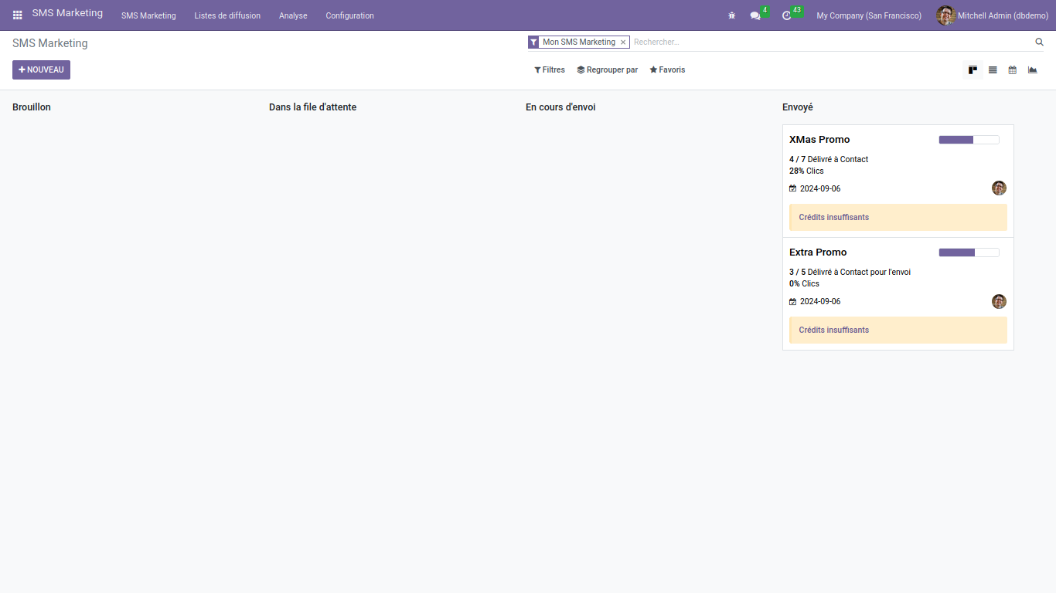Switch to list view
The height and width of the screenshot is (593, 1056).
[992, 70]
